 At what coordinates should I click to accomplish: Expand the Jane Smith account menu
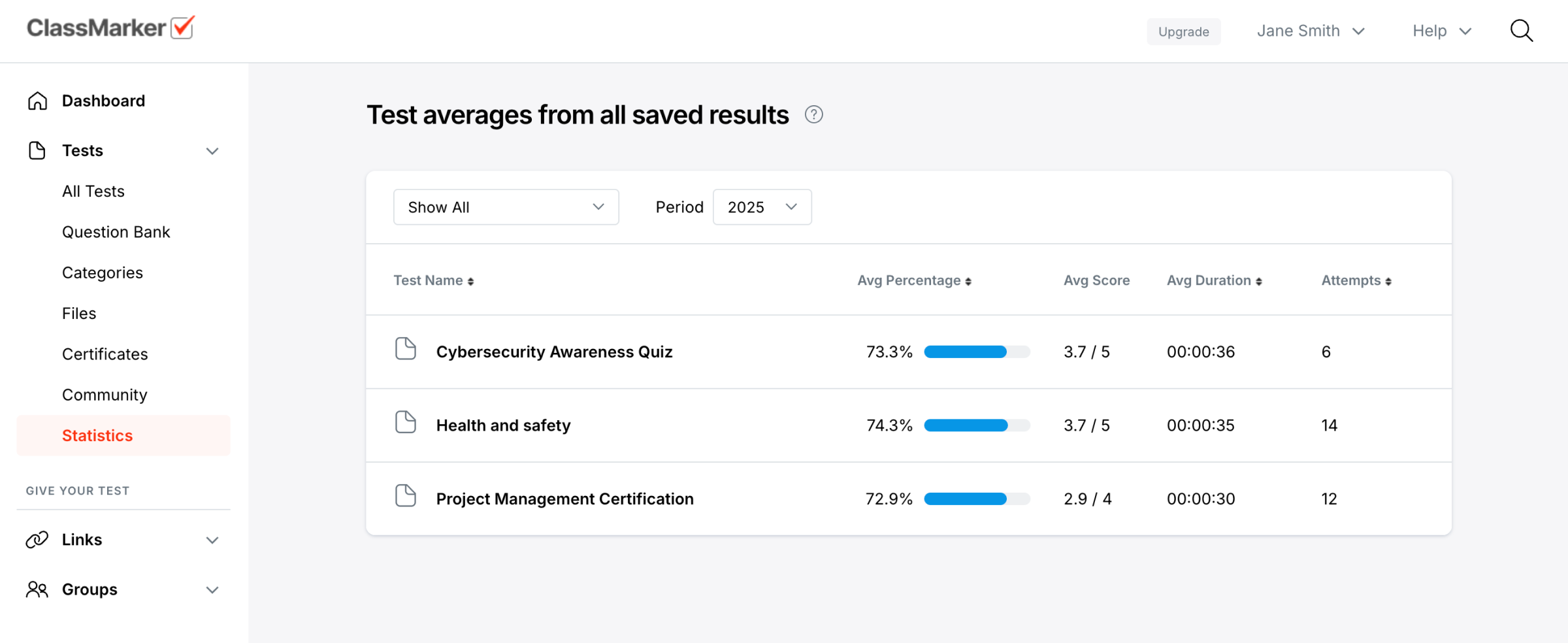click(x=1310, y=31)
